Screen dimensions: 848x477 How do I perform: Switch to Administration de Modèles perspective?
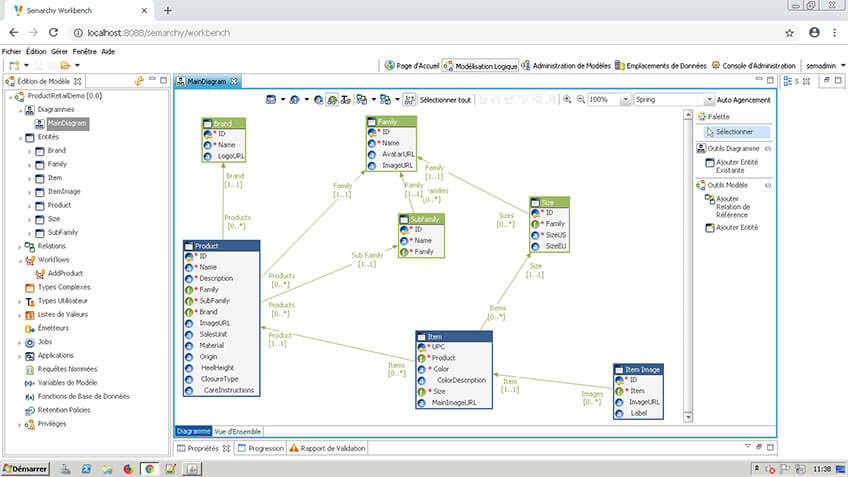pyautogui.click(x=566, y=65)
